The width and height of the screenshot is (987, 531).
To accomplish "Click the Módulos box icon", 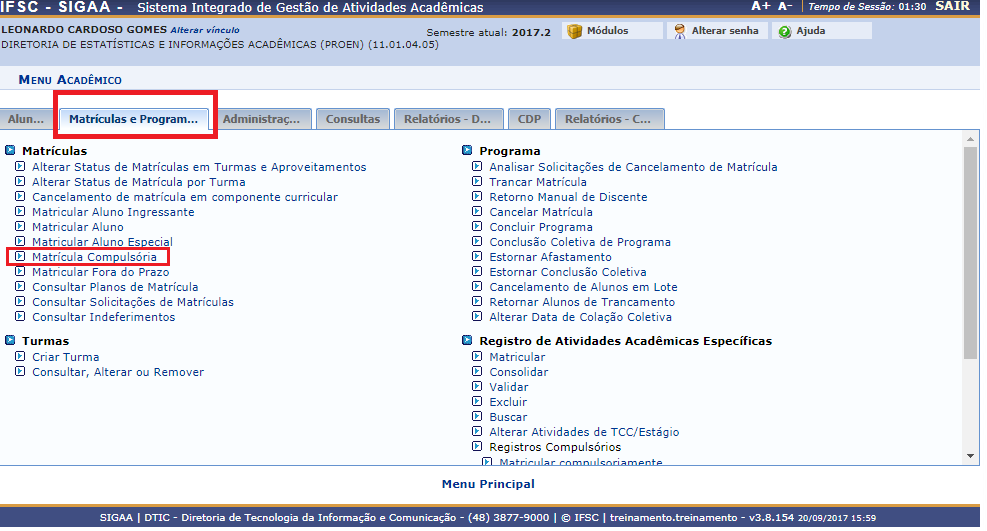I will pos(574,31).
